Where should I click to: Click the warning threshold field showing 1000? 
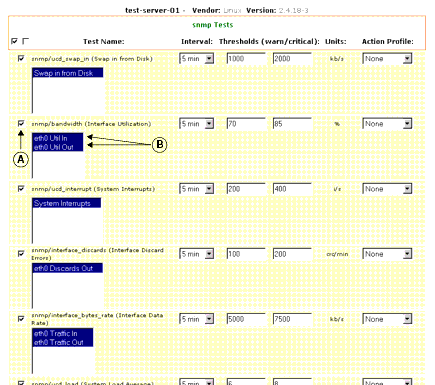coord(246,59)
